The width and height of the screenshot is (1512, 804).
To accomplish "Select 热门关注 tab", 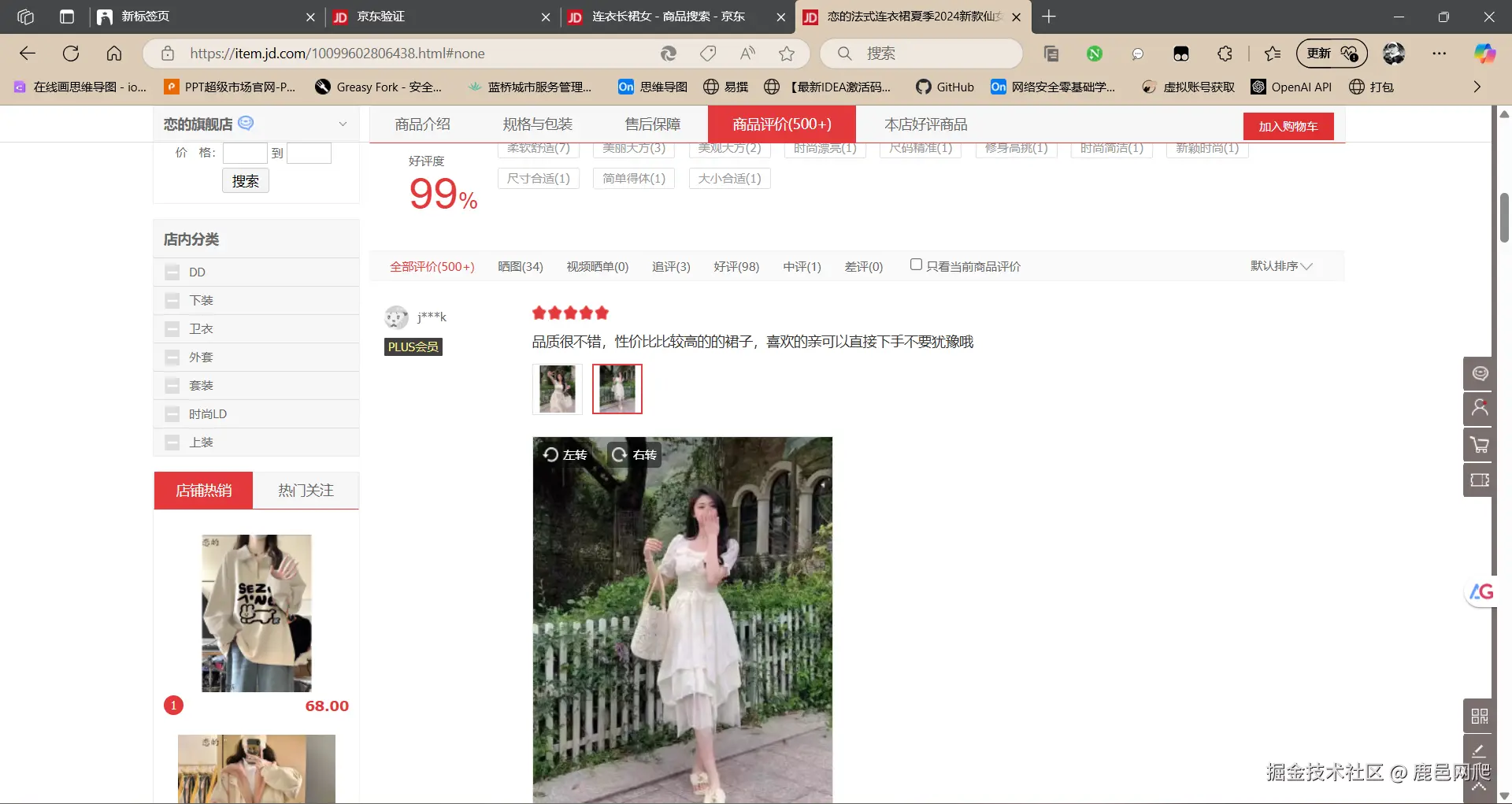I will [306, 491].
